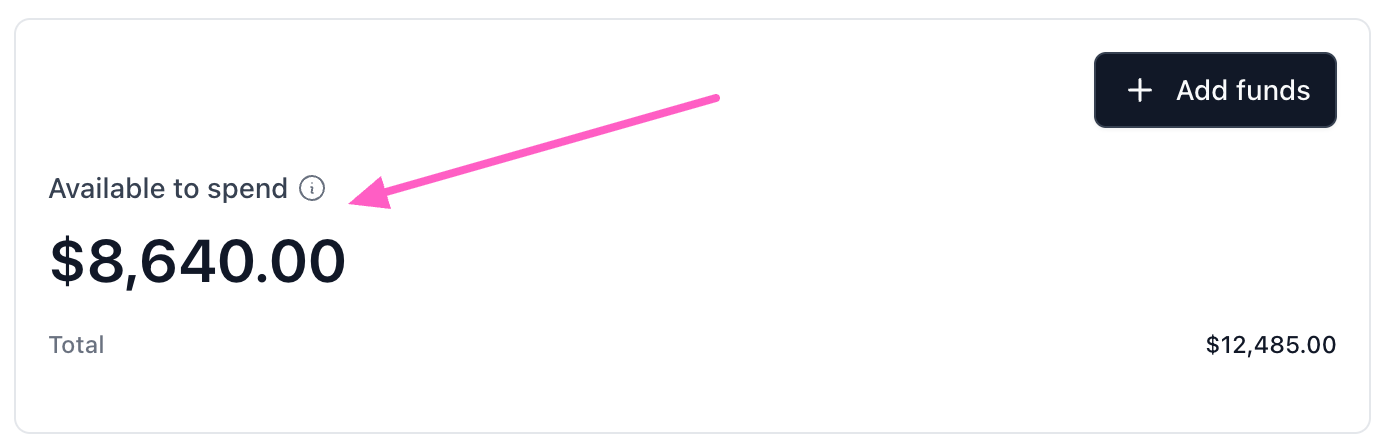Open the Add funds dialog

click(1215, 90)
